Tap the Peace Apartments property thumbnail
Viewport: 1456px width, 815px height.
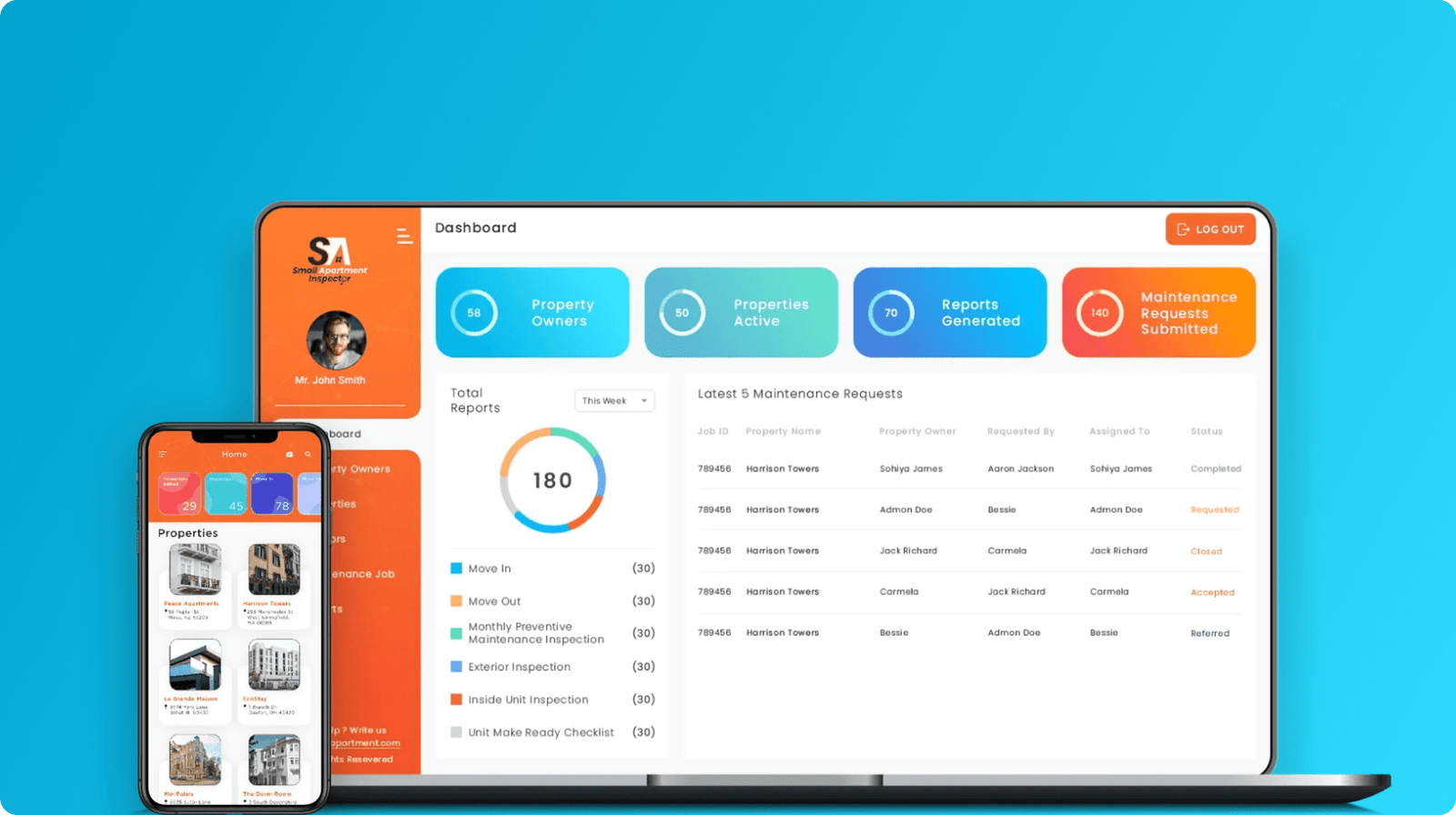tap(195, 570)
